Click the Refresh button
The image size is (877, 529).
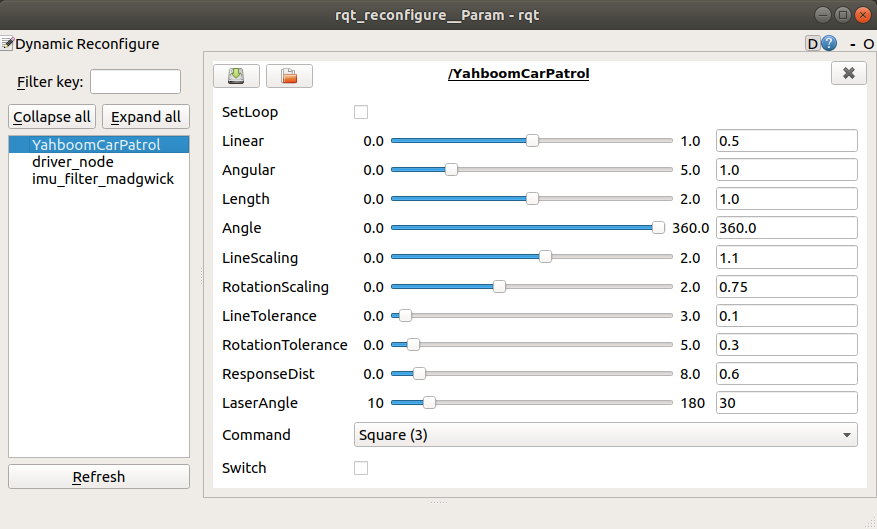[99, 476]
